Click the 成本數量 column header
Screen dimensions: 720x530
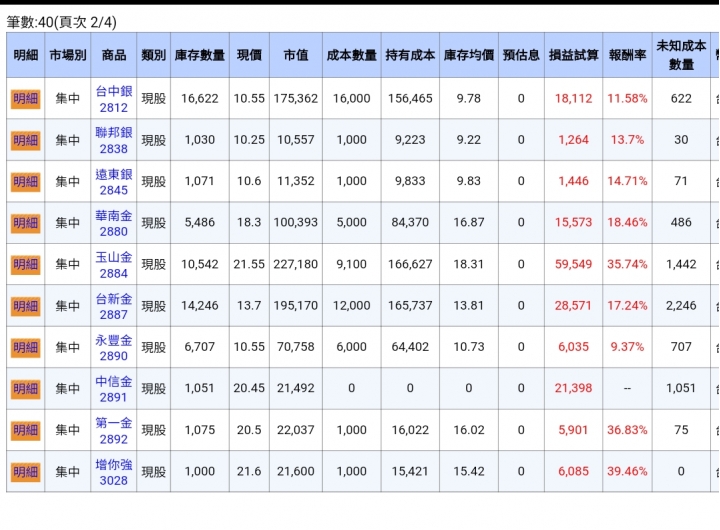click(352, 55)
